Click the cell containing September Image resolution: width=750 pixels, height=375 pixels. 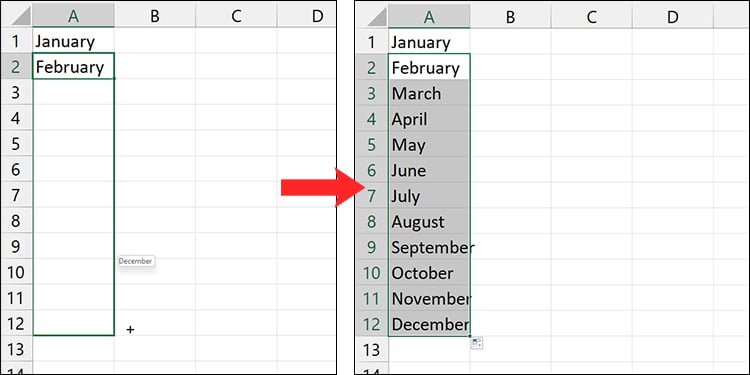429,247
